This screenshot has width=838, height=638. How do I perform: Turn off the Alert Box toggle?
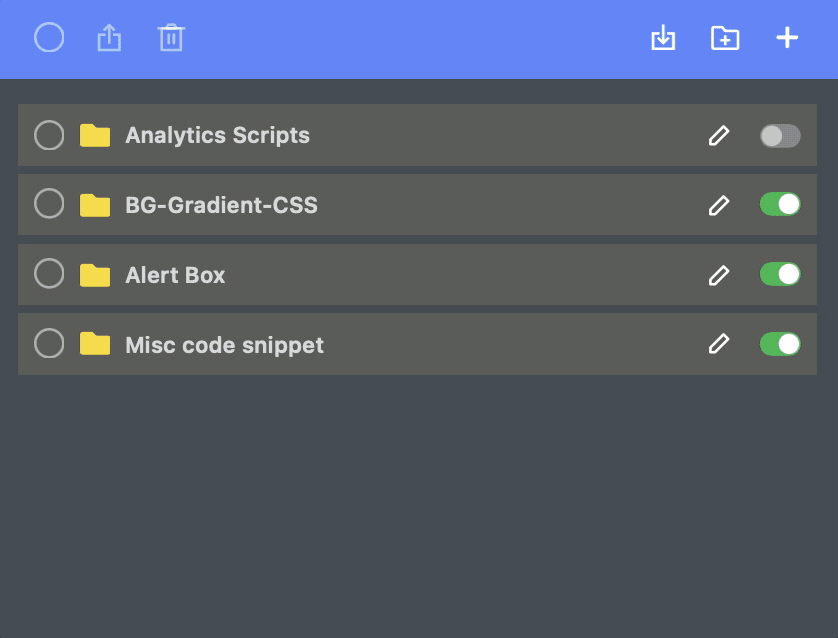[780, 274]
